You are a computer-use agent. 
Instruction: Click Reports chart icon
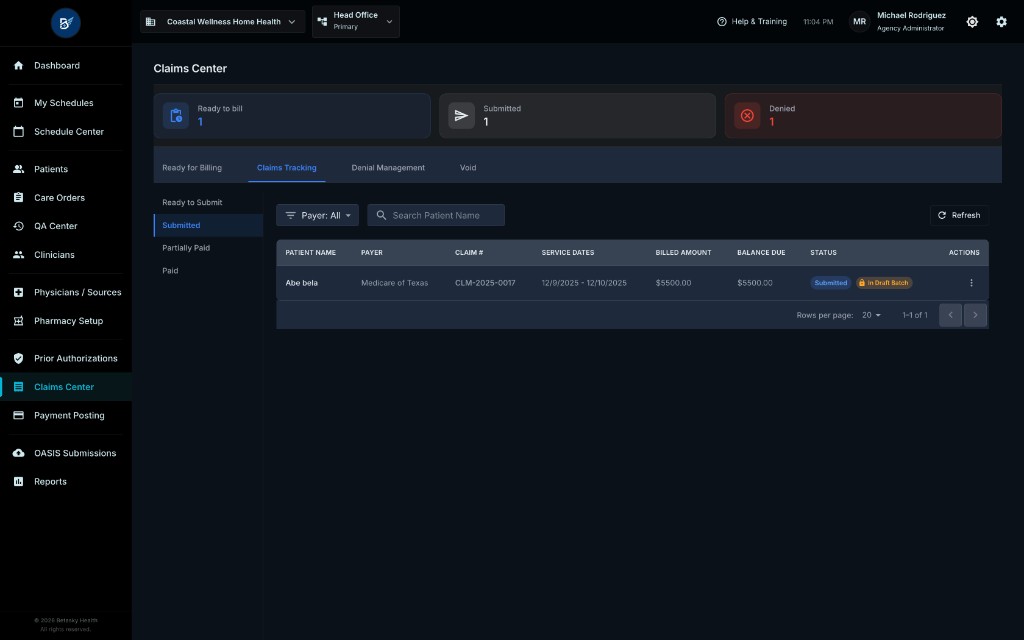coord(18,481)
